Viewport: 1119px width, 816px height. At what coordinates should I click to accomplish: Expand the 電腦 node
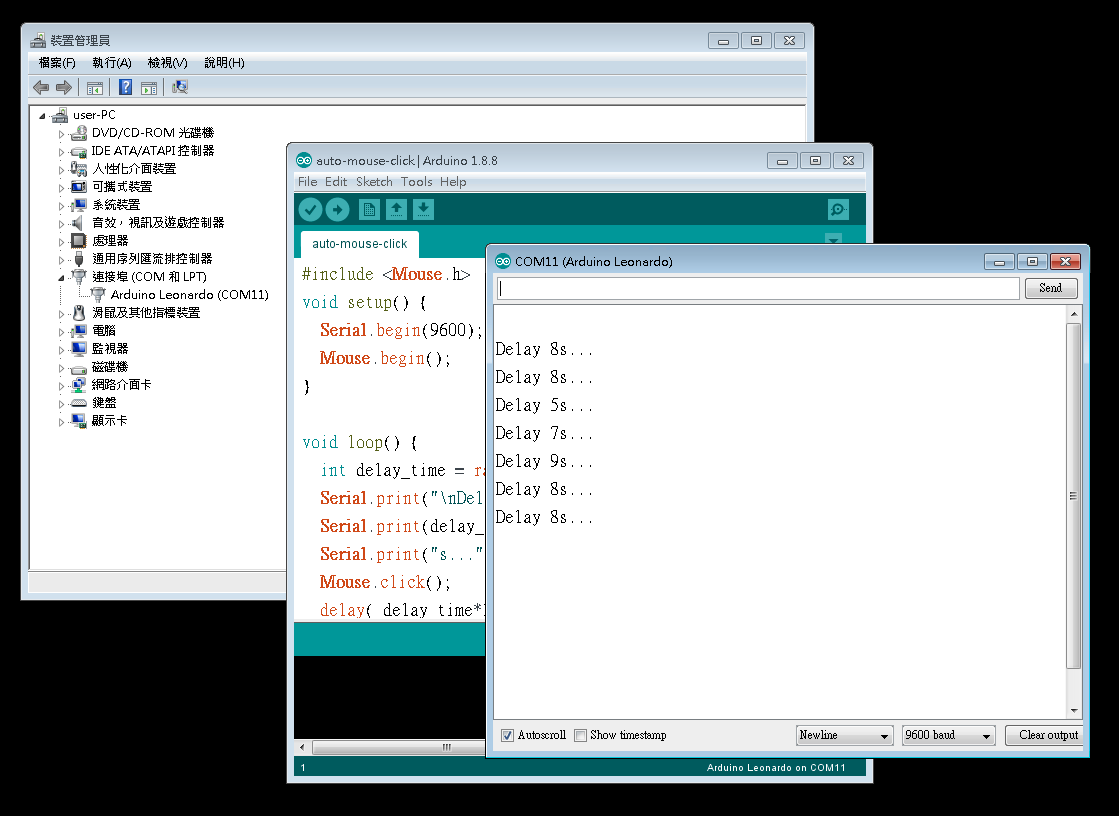tap(61, 332)
